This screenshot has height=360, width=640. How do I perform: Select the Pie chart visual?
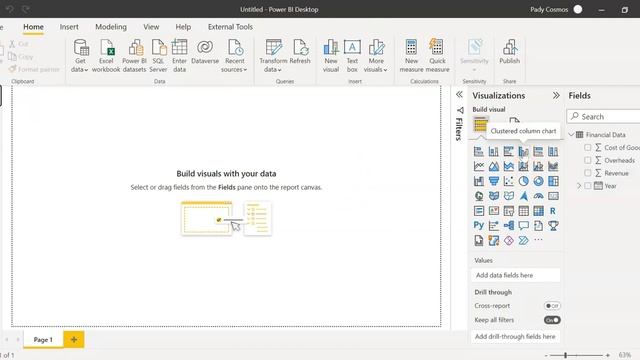pyautogui.click(x=523, y=181)
